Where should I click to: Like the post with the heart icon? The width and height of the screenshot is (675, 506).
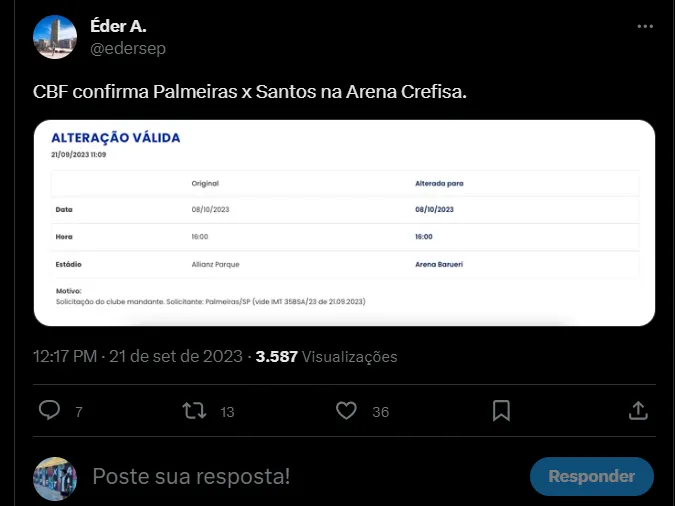click(347, 411)
